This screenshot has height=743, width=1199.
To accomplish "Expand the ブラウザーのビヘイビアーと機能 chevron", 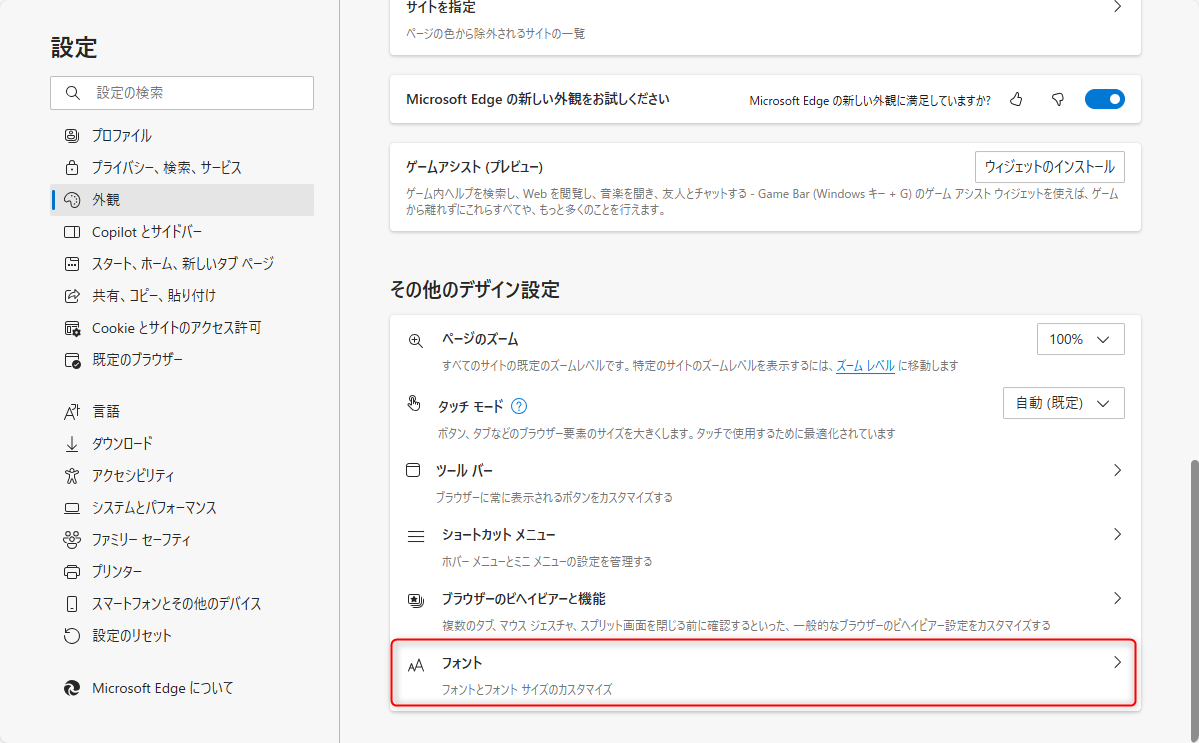I will pyautogui.click(x=1117, y=599).
